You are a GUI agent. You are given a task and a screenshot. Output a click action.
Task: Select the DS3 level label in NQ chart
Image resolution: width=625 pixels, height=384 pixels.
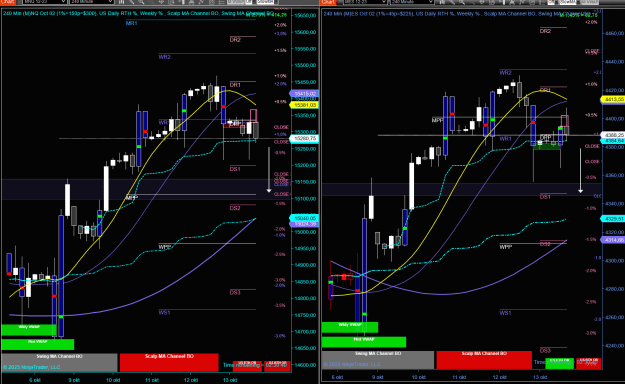[235, 292]
